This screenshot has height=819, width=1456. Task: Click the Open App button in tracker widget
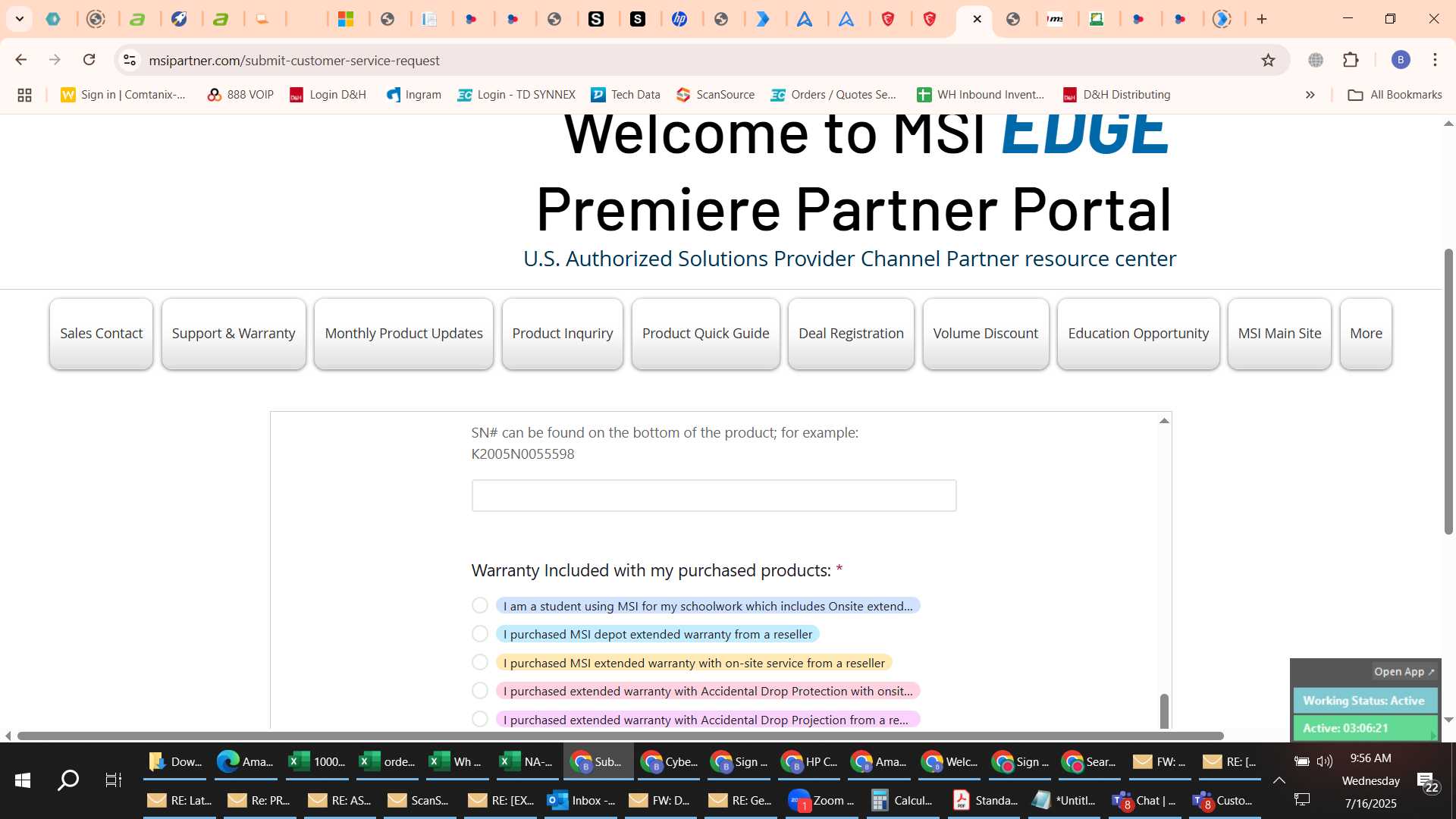pos(1404,672)
